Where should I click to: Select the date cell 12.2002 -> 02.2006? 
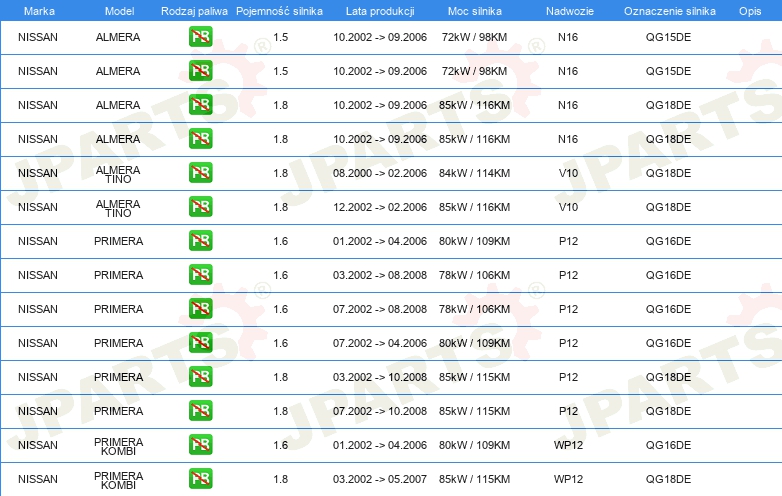tap(380, 207)
